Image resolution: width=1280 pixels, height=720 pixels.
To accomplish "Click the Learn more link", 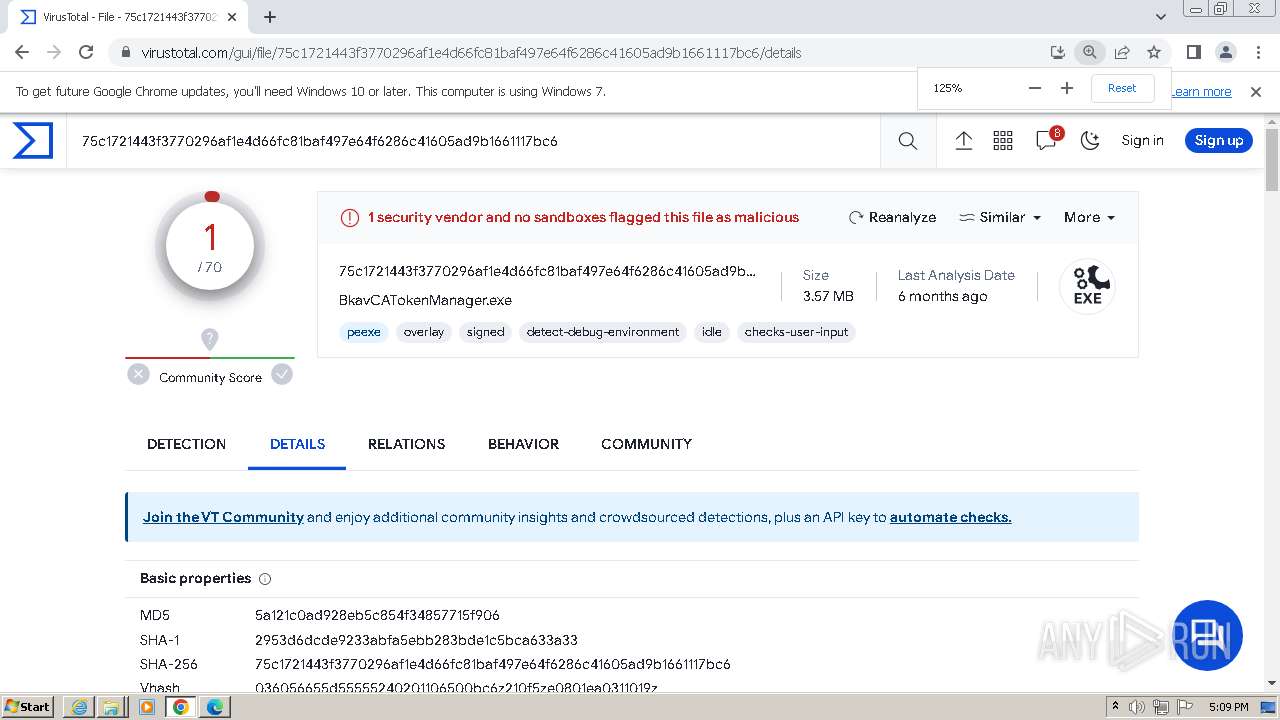I will click(1201, 91).
